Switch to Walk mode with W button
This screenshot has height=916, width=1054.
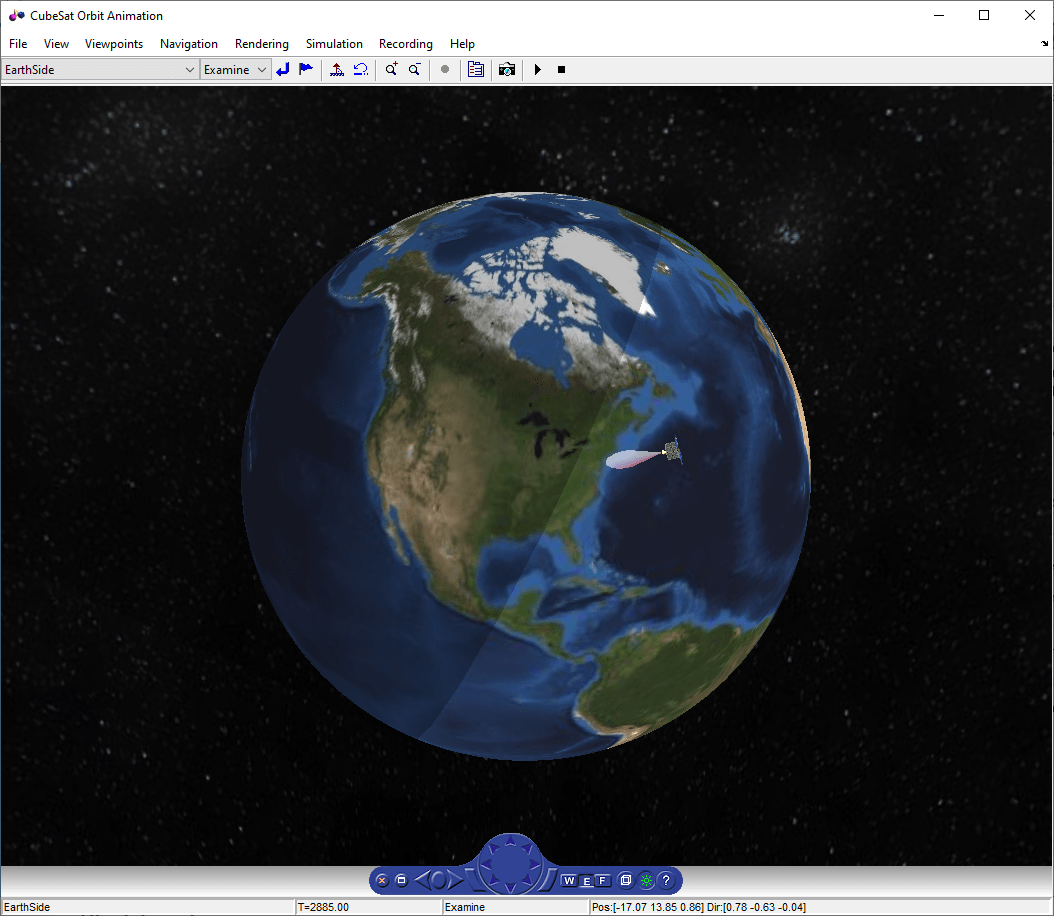[x=569, y=880]
